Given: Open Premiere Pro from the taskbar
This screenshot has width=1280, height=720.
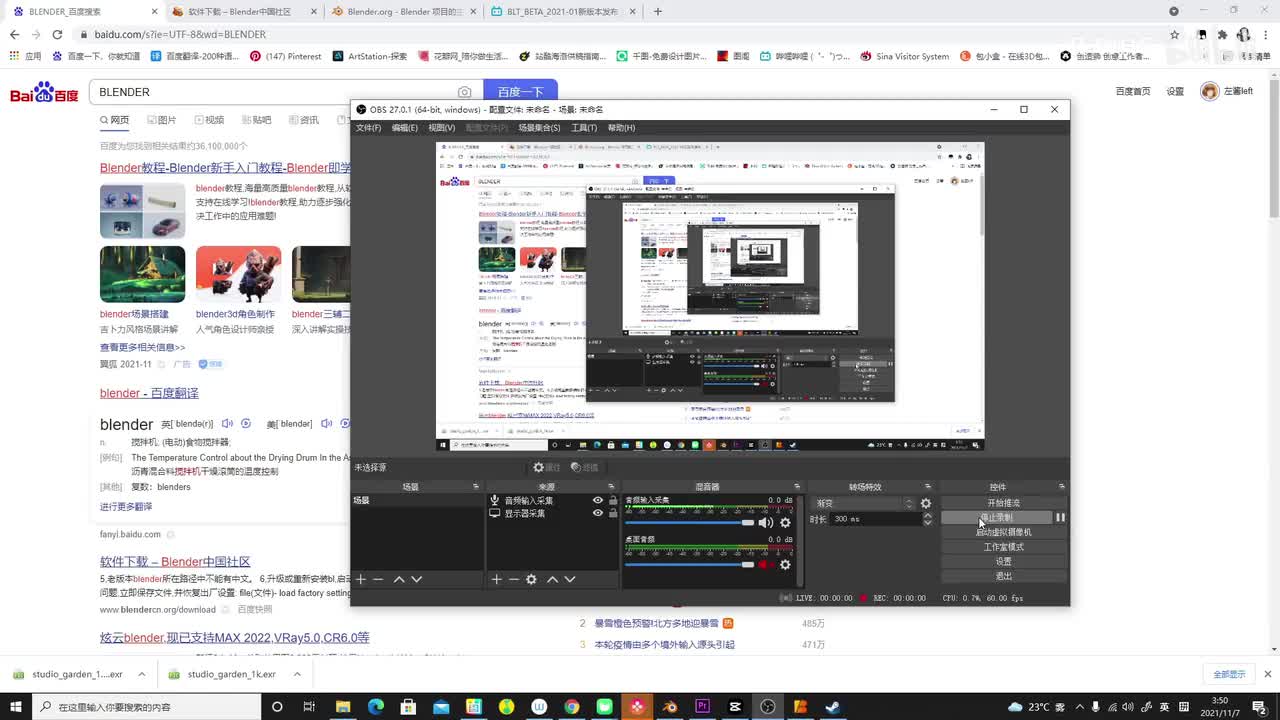Looking at the screenshot, I should (x=703, y=707).
